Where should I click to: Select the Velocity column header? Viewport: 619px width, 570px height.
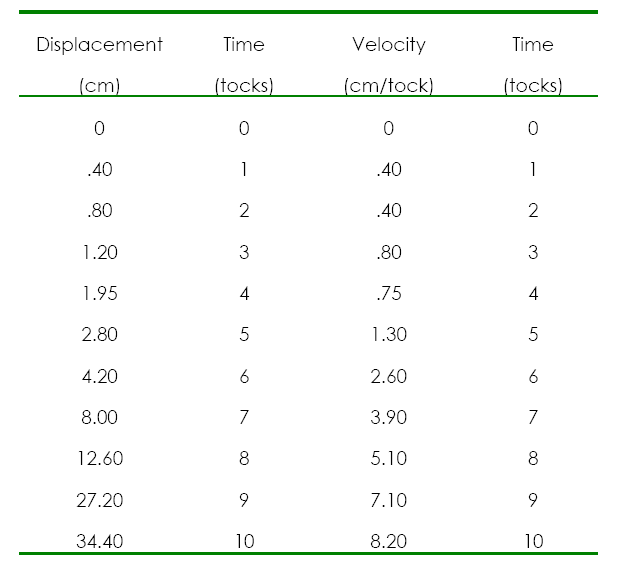tap(389, 45)
